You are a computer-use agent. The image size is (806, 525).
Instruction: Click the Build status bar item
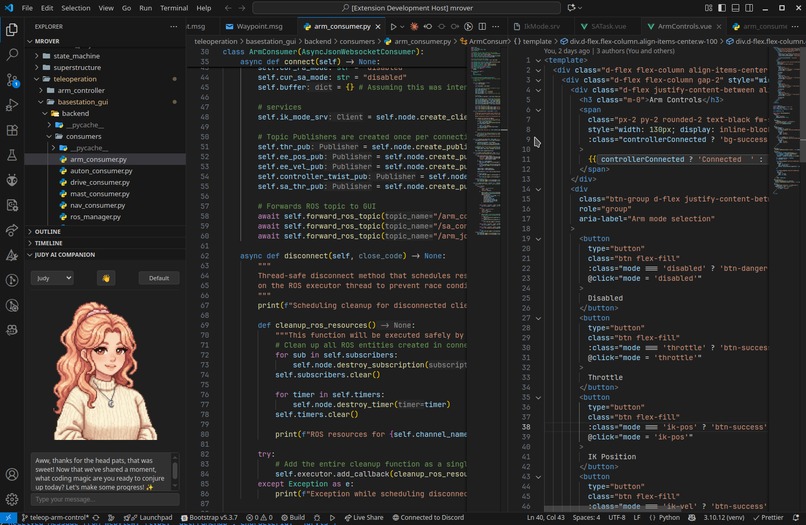pyautogui.click(x=293, y=518)
